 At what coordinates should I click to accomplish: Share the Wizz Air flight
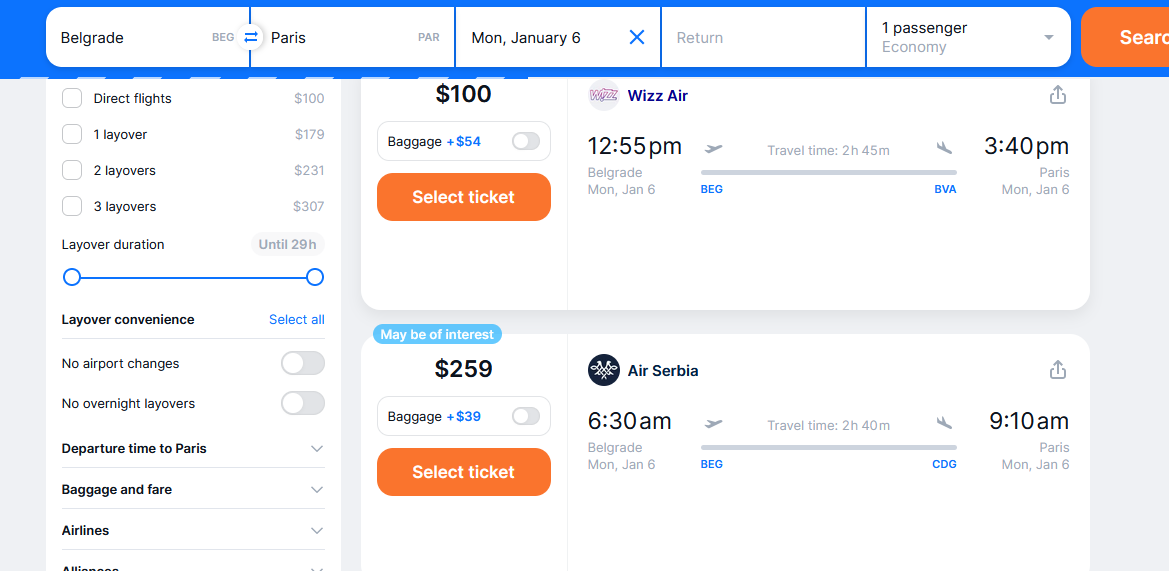click(x=1057, y=95)
